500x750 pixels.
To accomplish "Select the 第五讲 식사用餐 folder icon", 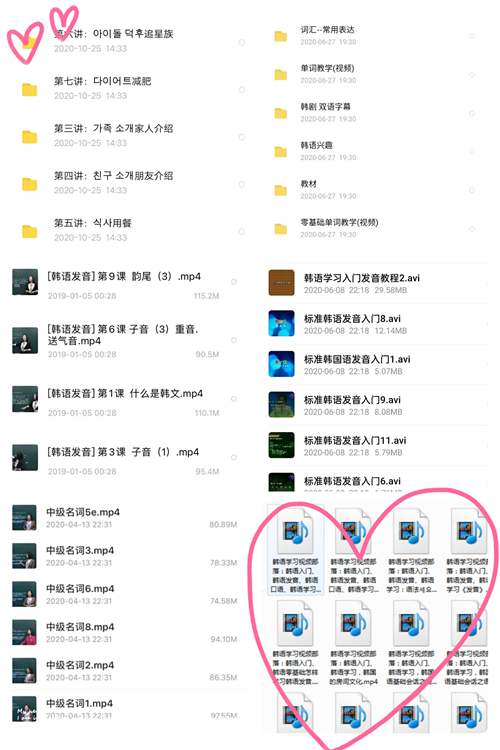I will tap(30, 232).
